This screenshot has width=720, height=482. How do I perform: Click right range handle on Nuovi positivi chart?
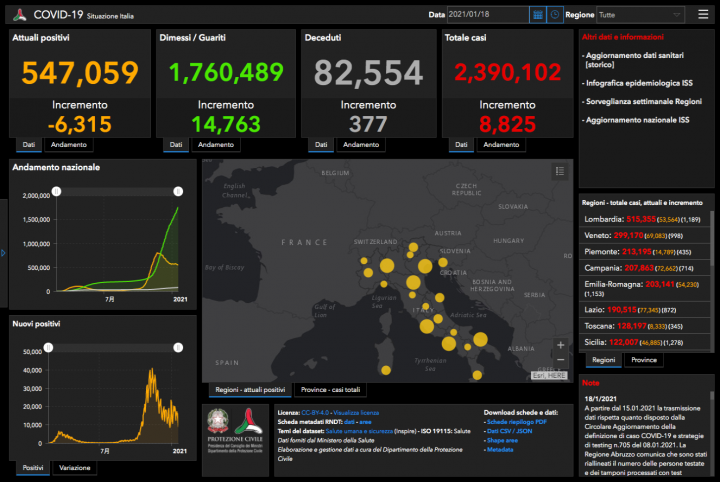[178, 347]
